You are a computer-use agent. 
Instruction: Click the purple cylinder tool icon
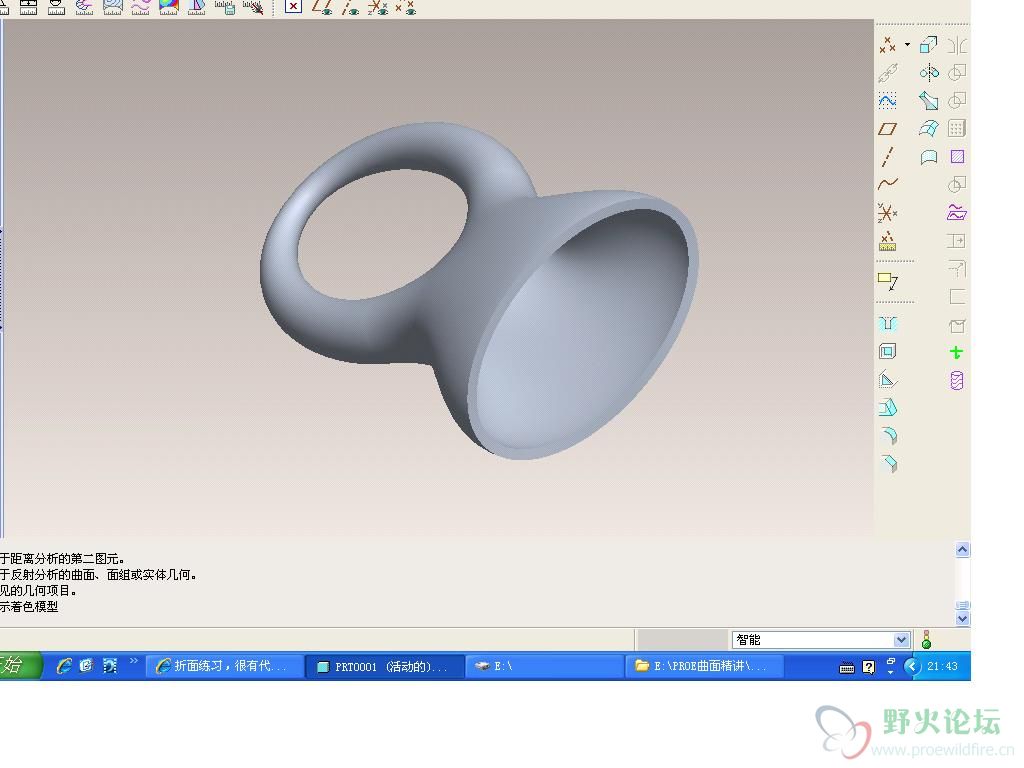pos(957,381)
